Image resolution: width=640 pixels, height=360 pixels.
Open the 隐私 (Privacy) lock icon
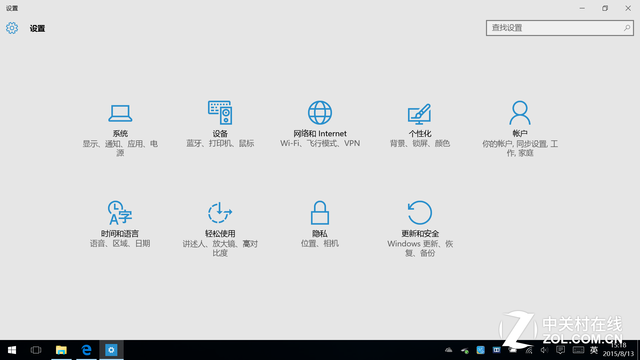(x=320, y=213)
